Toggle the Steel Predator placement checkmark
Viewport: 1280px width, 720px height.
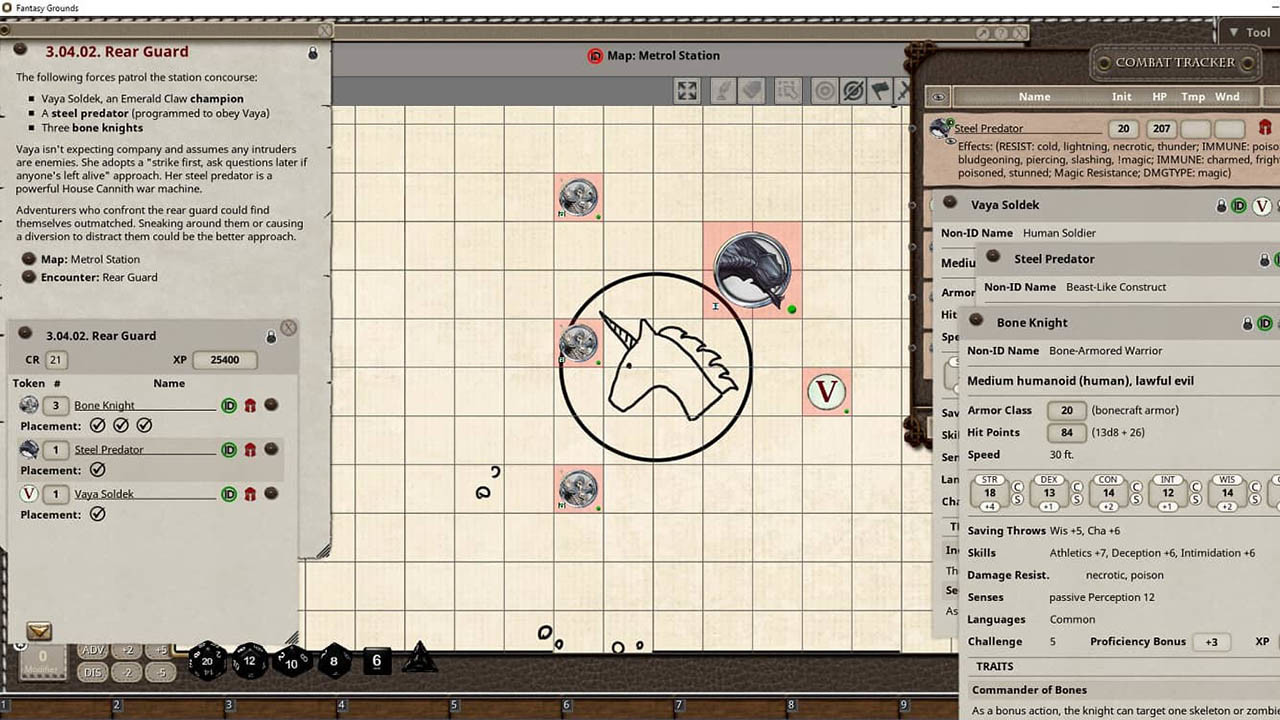point(97,470)
